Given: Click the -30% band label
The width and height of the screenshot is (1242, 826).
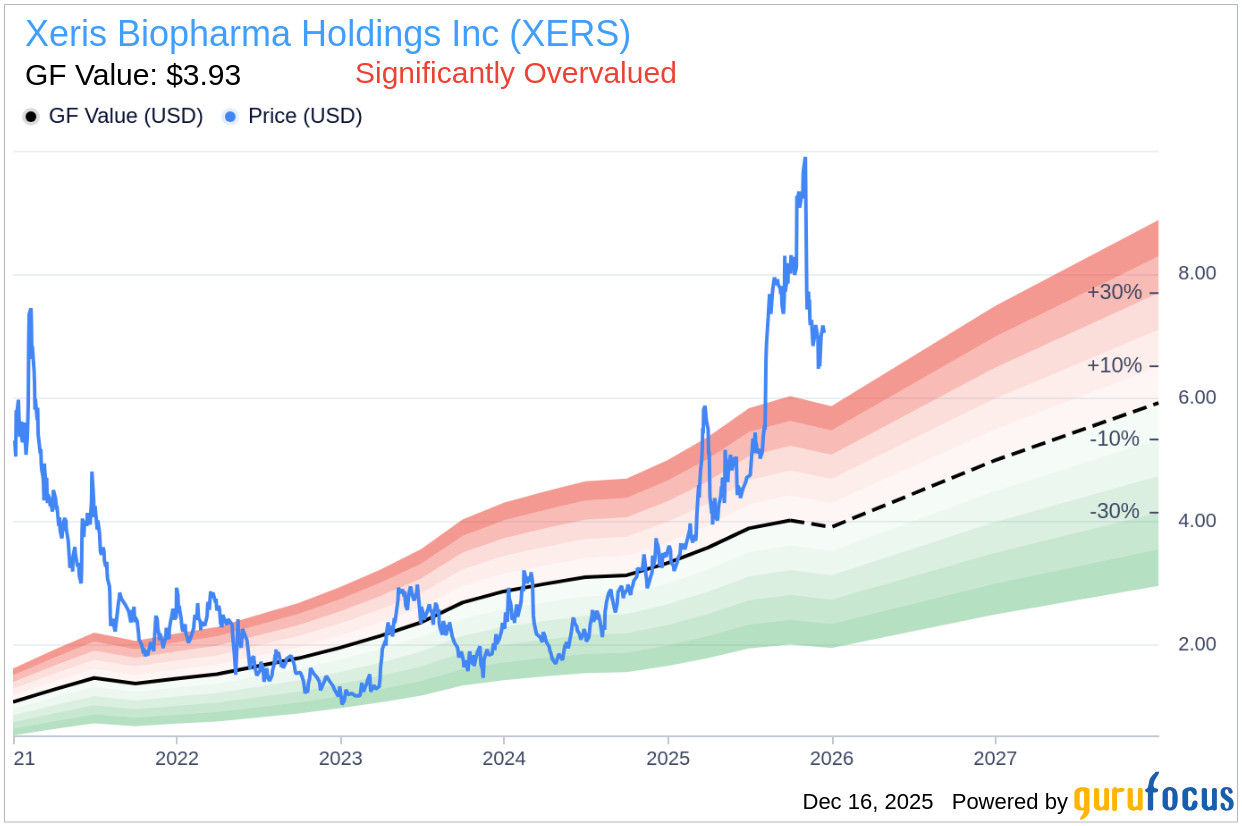Looking at the screenshot, I should click(1115, 511).
